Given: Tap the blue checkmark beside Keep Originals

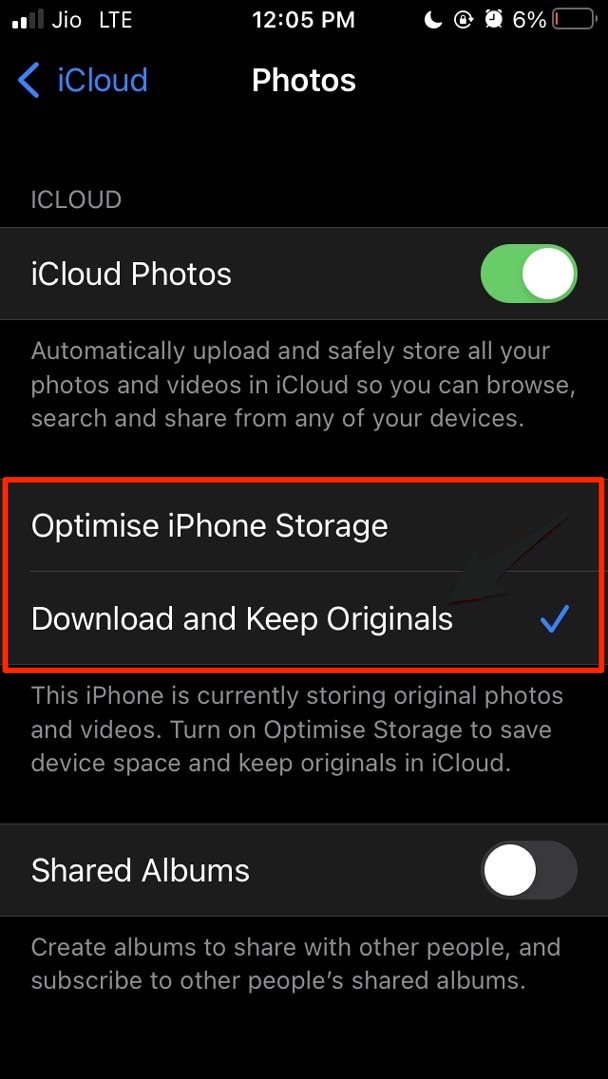Looking at the screenshot, I should click(x=553, y=619).
